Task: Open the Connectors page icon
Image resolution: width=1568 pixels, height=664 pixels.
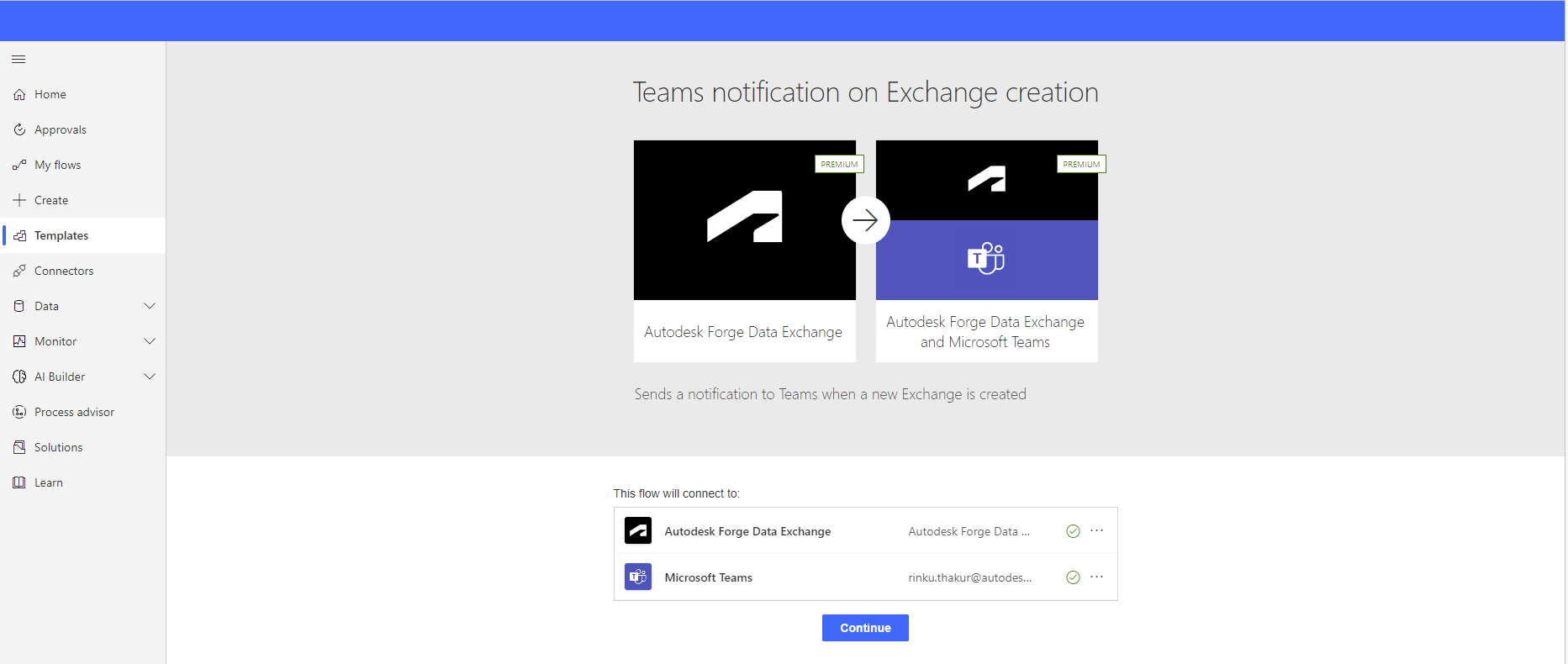Action: 19,271
